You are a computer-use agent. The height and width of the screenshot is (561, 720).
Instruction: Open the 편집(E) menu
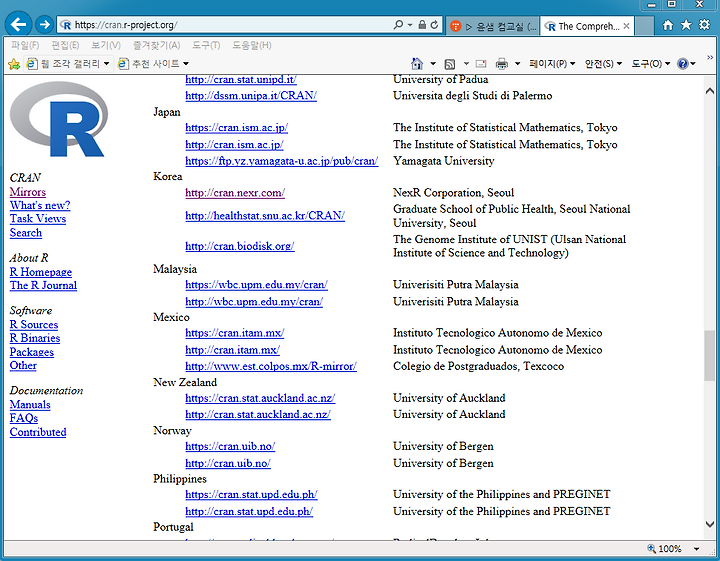[x=65, y=45]
